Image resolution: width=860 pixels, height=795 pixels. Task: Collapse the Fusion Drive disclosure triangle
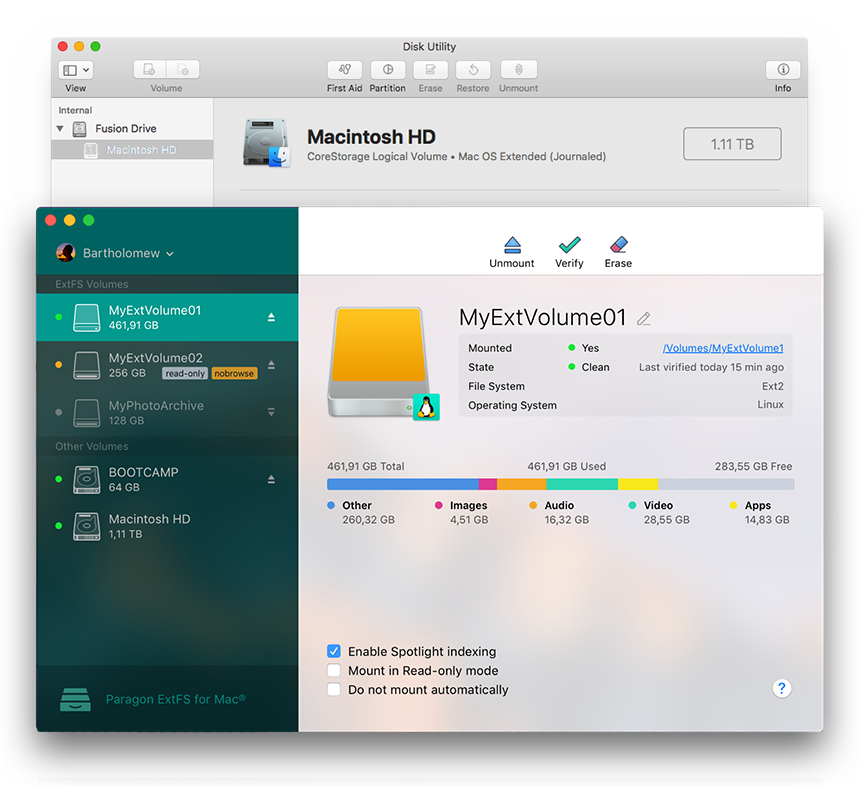(60, 129)
